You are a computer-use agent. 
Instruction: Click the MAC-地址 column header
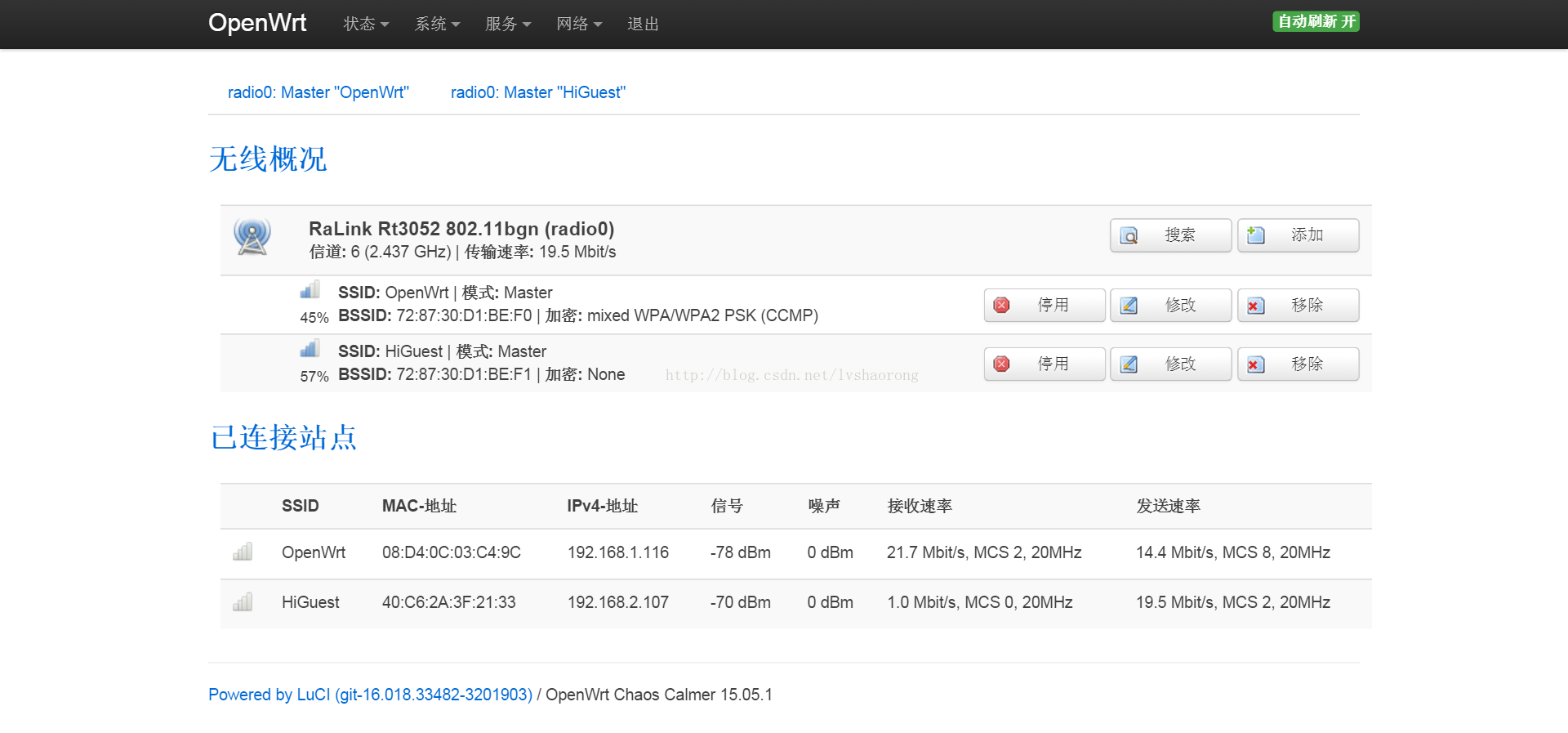click(x=419, y=506)
